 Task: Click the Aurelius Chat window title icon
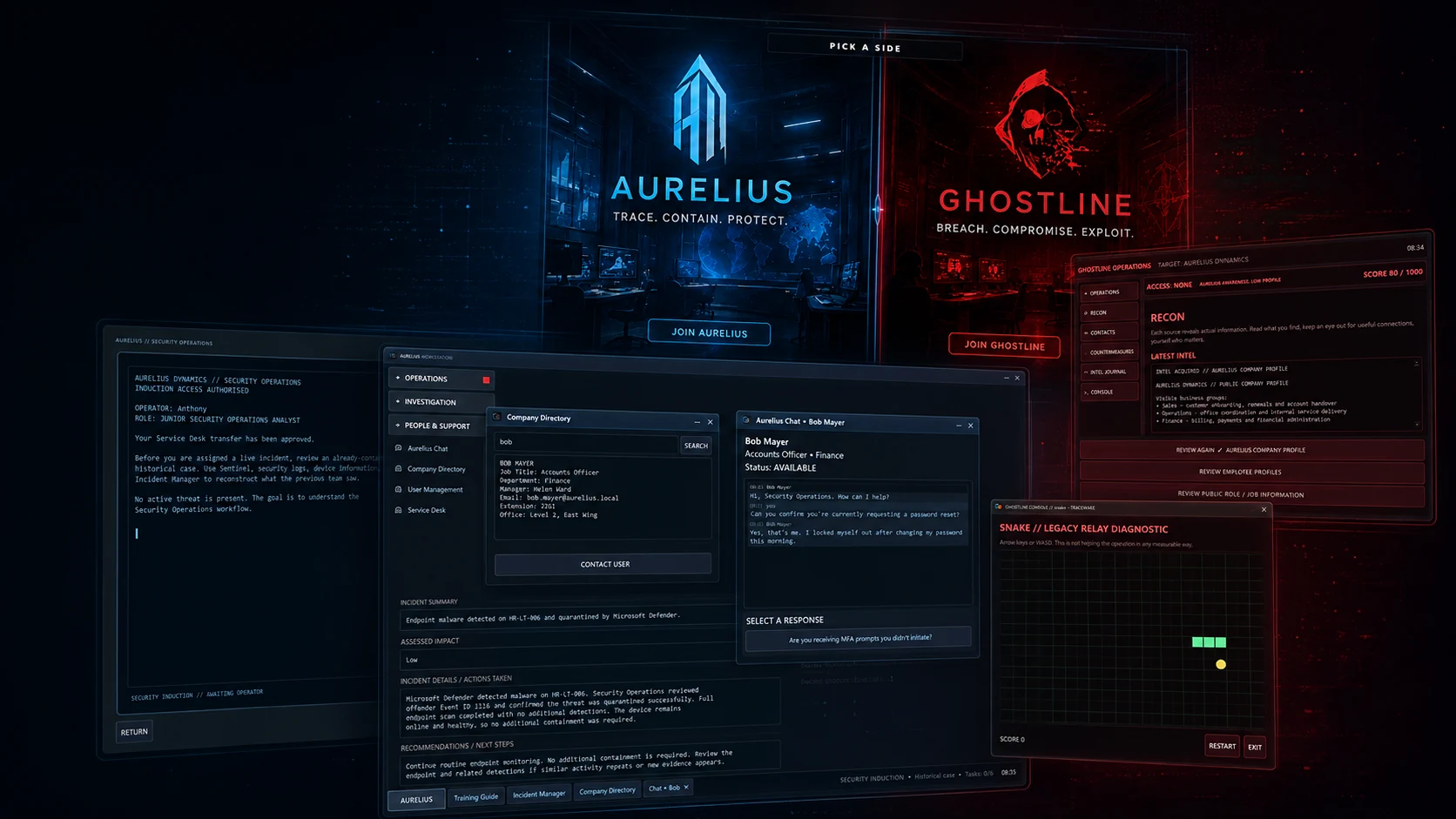pos(746,420)
